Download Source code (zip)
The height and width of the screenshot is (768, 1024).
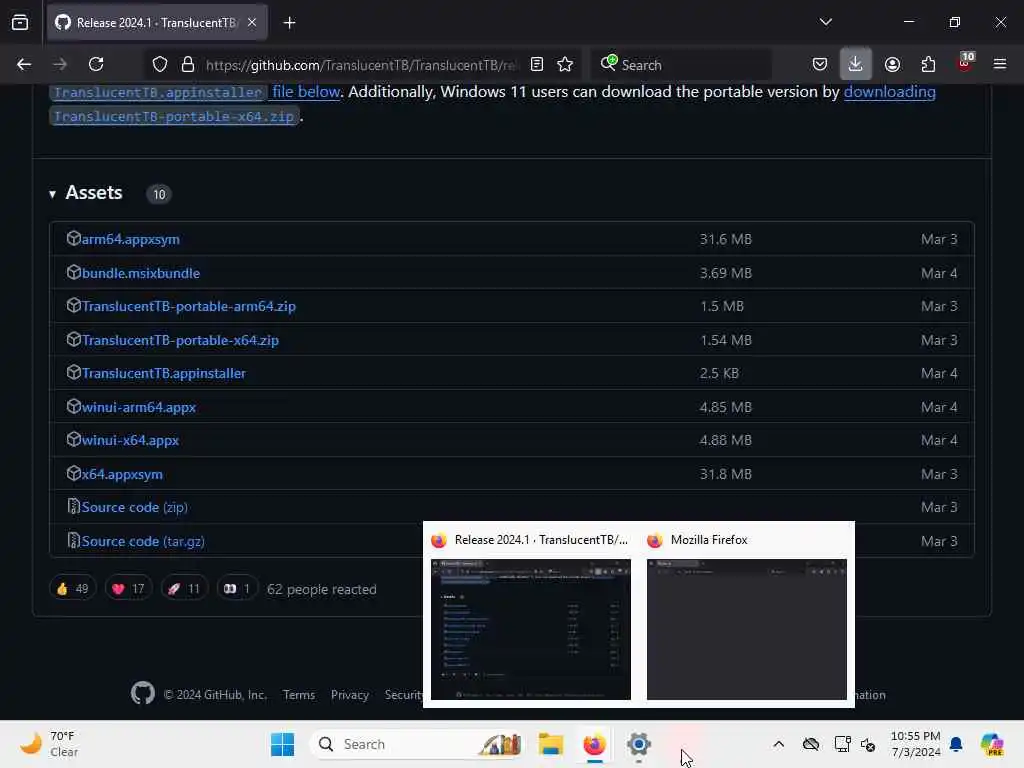pyautogui.click(x=135, y=507)
